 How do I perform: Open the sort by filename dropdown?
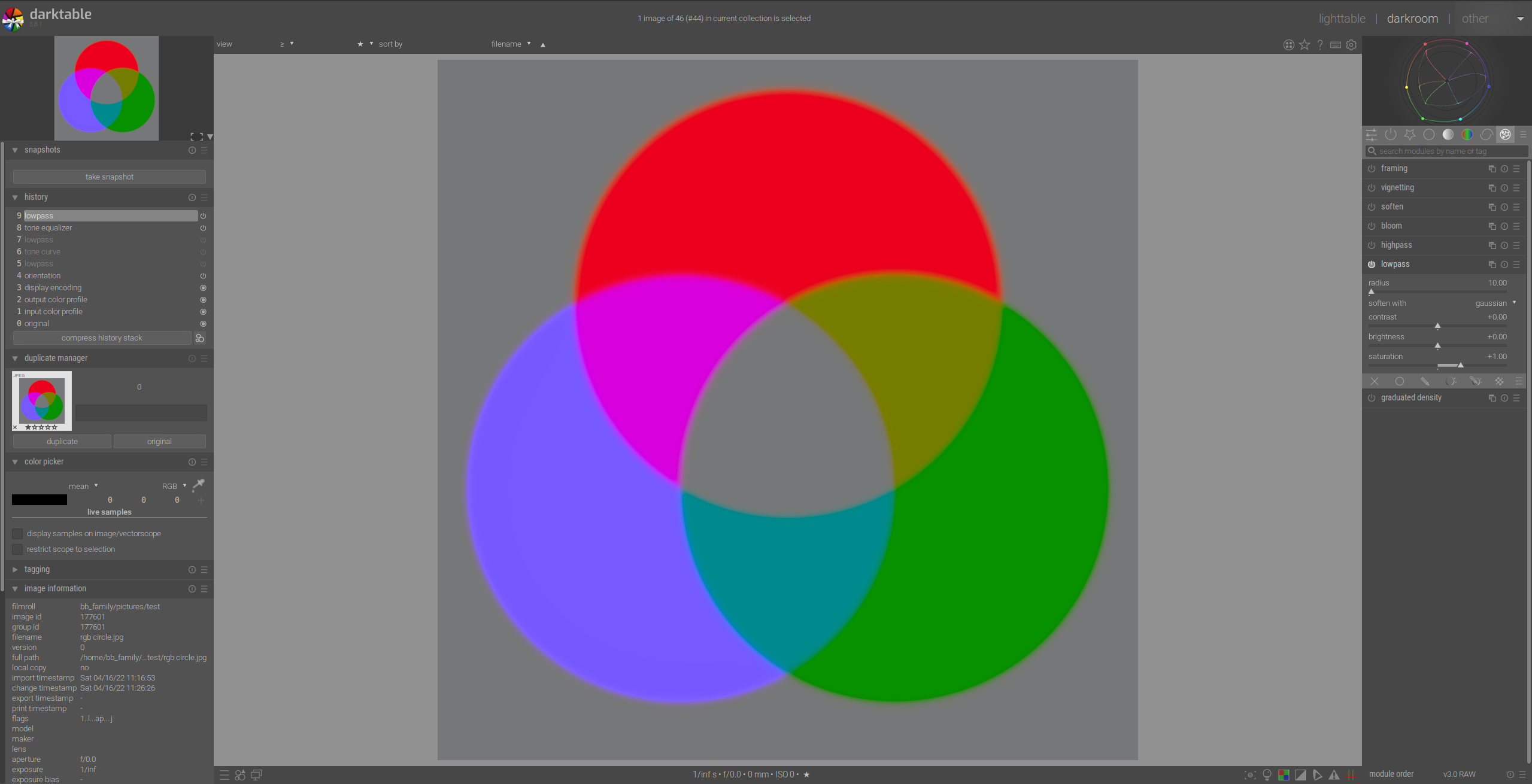(511, 44)
